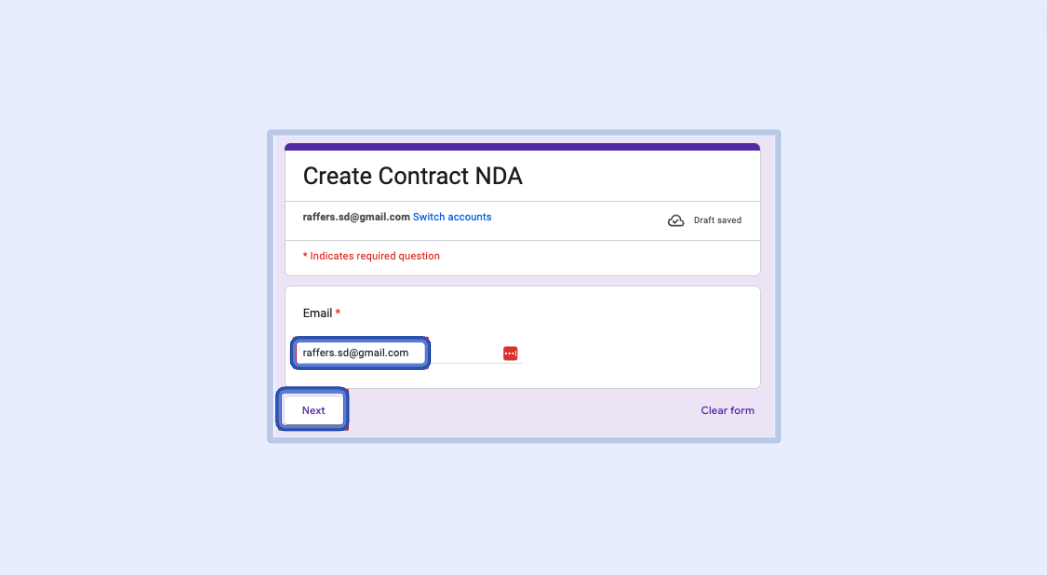Click the Draft saved status text

717,220
